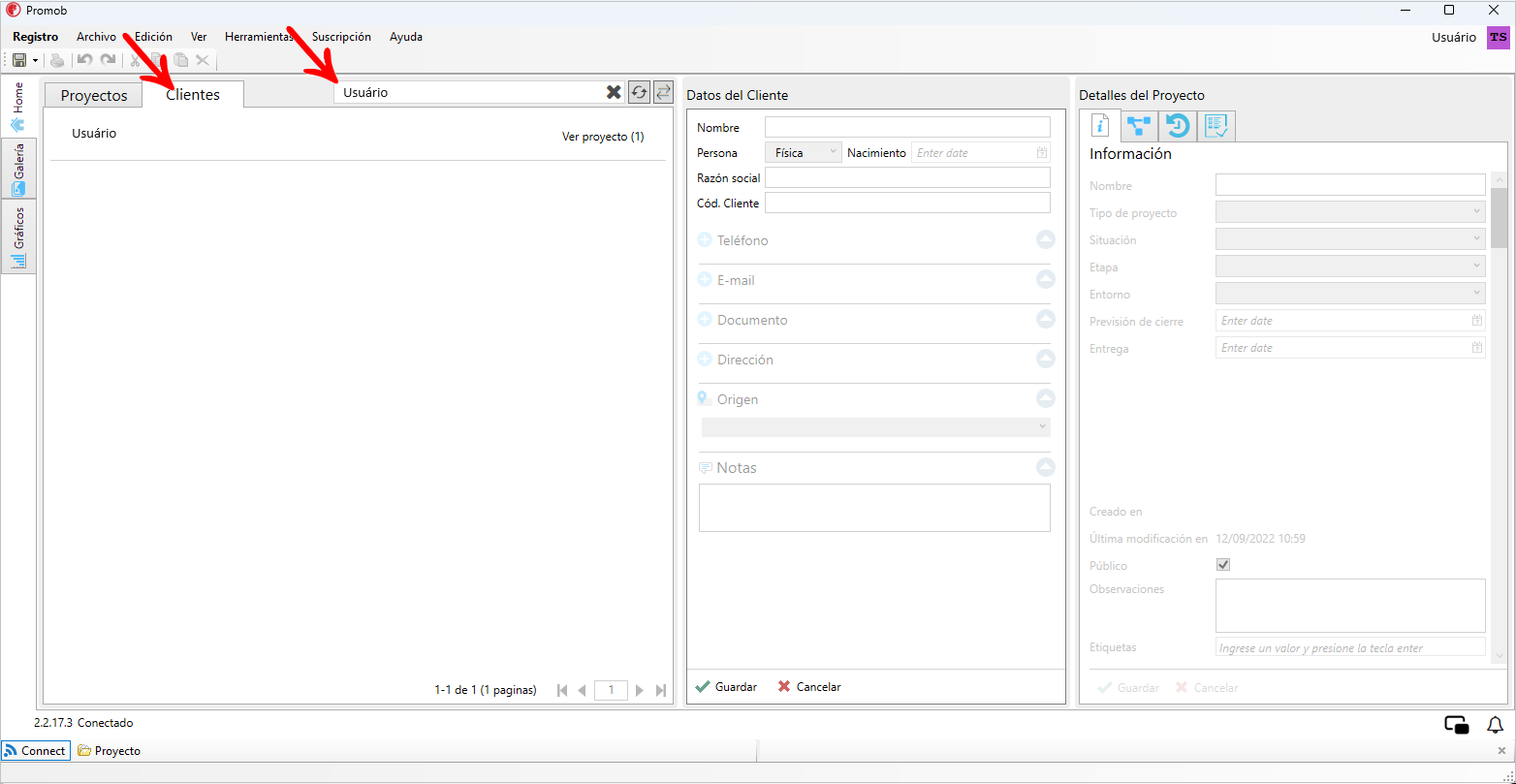Open the Galería side tab
This screenshot has height=784, width=1516.
coord(18,169)
